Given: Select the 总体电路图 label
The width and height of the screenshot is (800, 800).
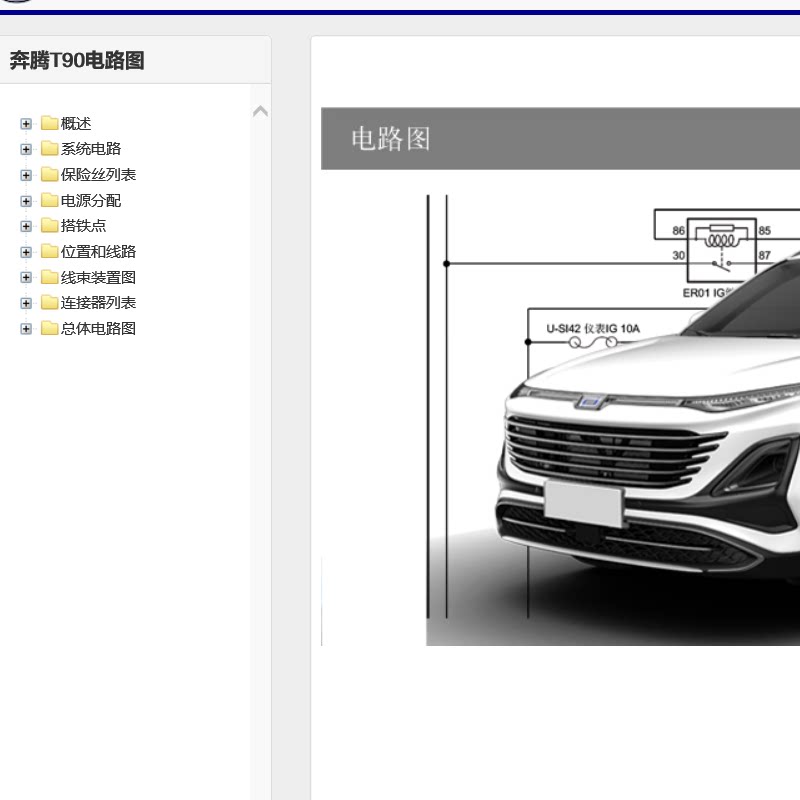Looking at the screenshot, I should [98, 329].
